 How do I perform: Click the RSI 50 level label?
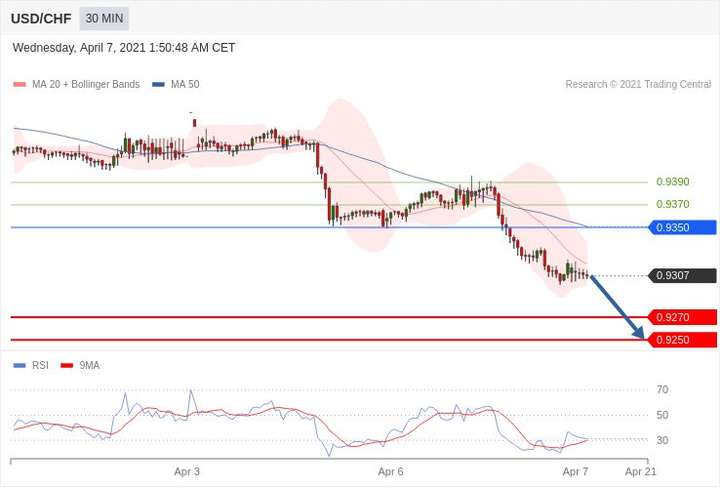662,415
